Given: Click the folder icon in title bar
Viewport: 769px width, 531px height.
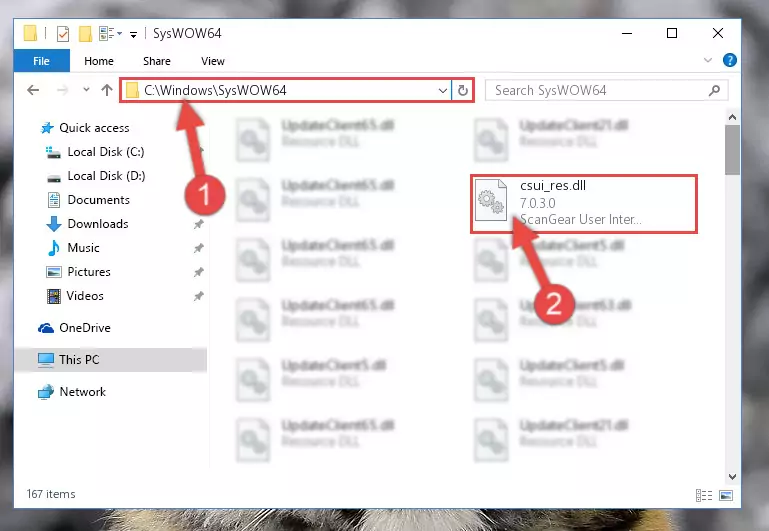Looking at the screenshot, I should click(30, 33).
